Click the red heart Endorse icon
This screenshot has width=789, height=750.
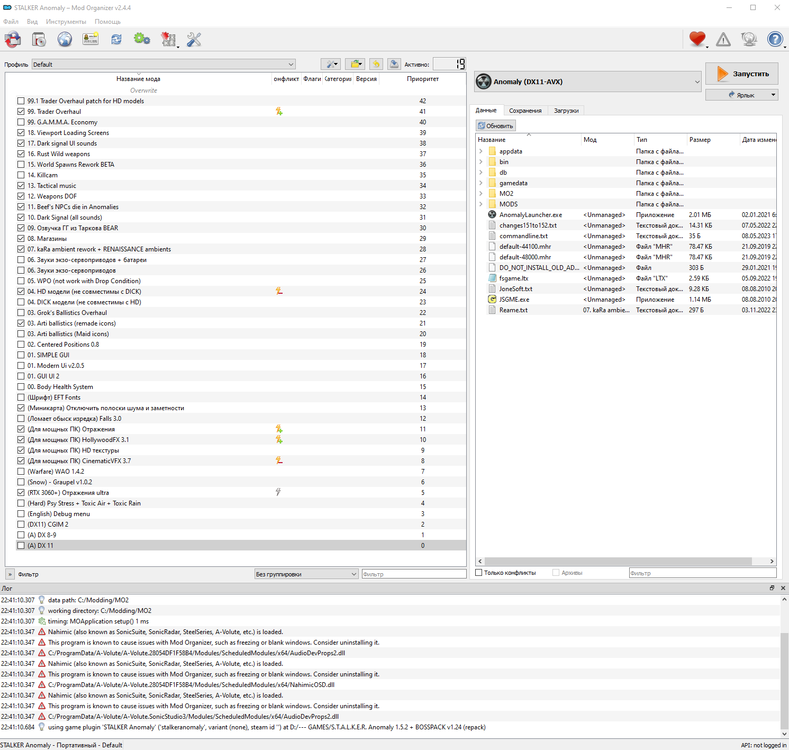697,39
